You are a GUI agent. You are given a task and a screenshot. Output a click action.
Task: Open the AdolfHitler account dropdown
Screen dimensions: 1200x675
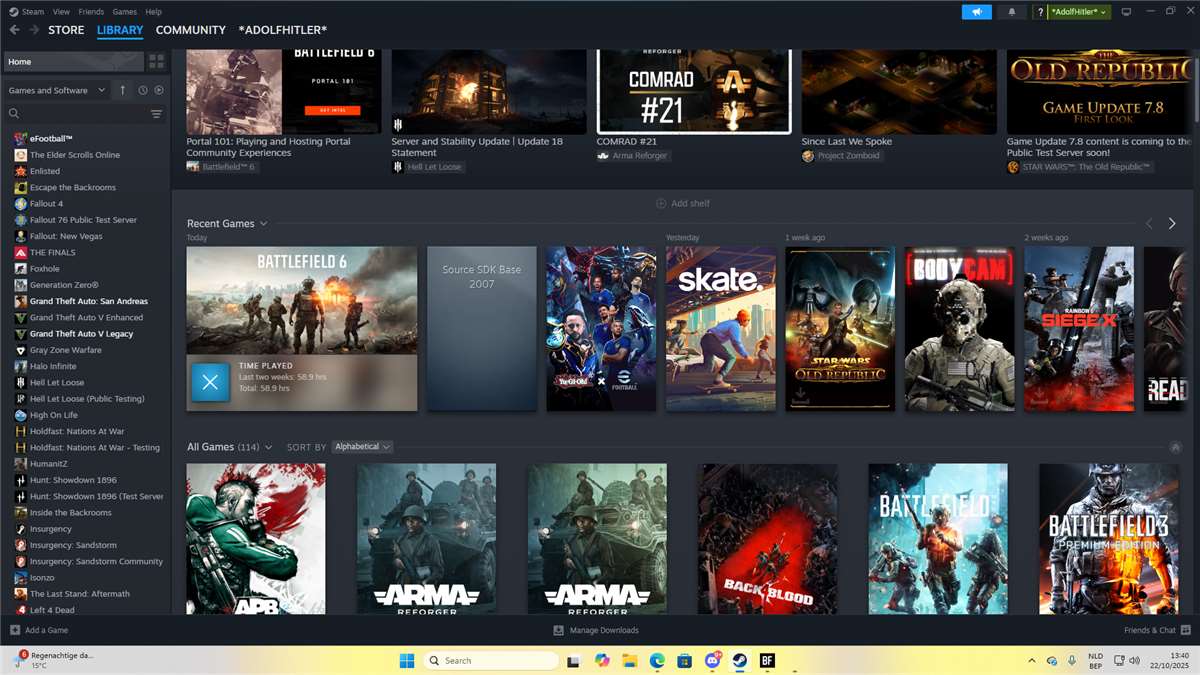[1075, 11]
